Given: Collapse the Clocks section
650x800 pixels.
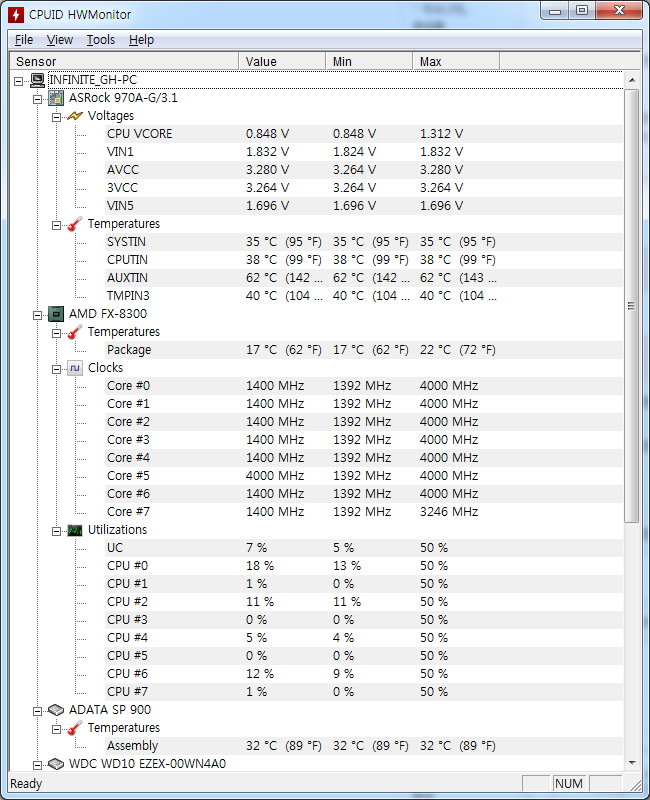Looking at the screenshot, I should pos(57,368).
